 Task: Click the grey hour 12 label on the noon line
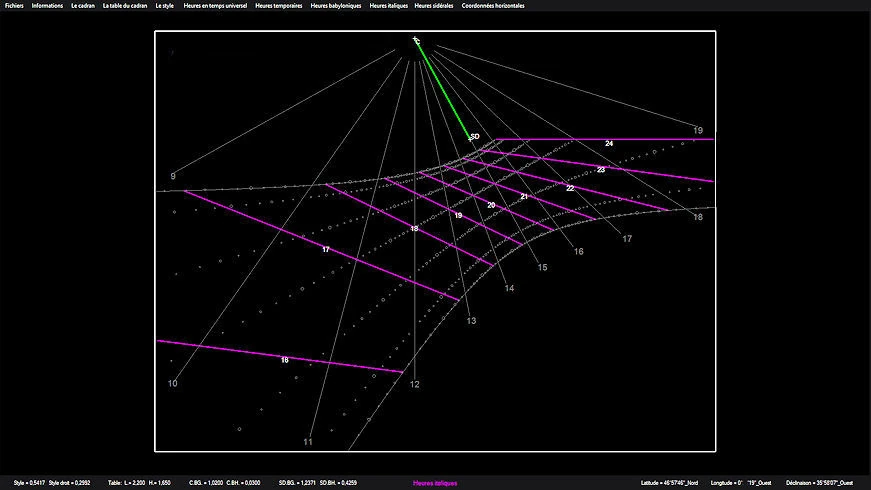coord(414,385)
